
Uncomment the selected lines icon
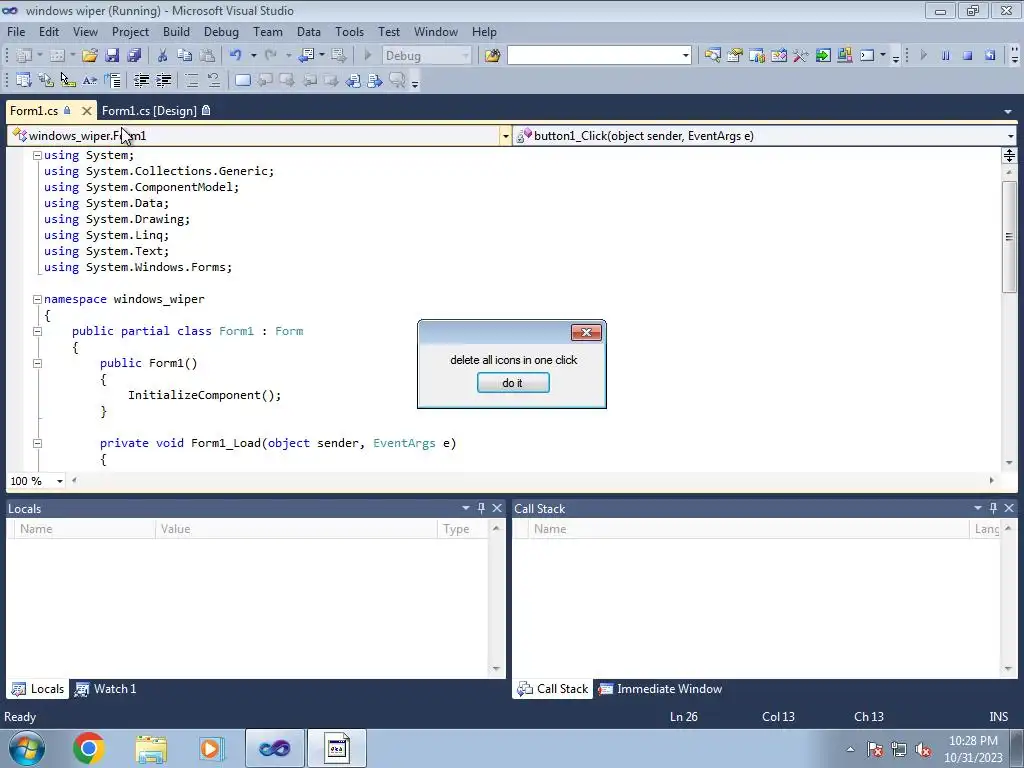point(214,80)
